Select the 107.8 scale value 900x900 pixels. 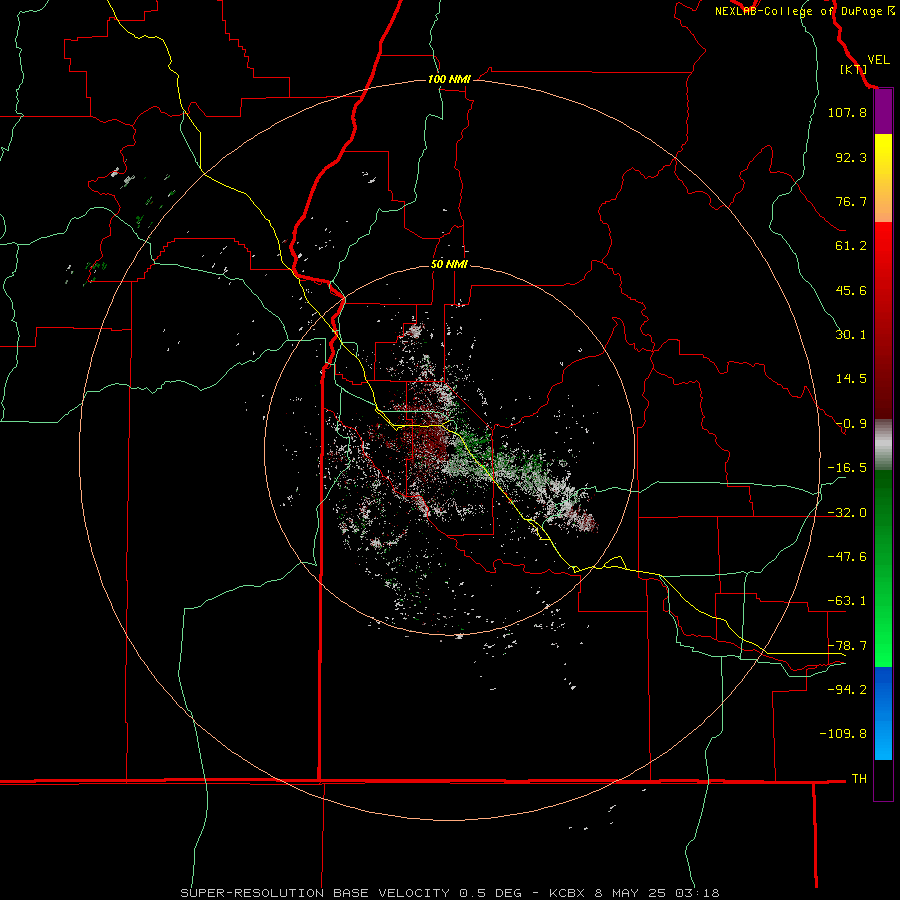coord(847,112)
